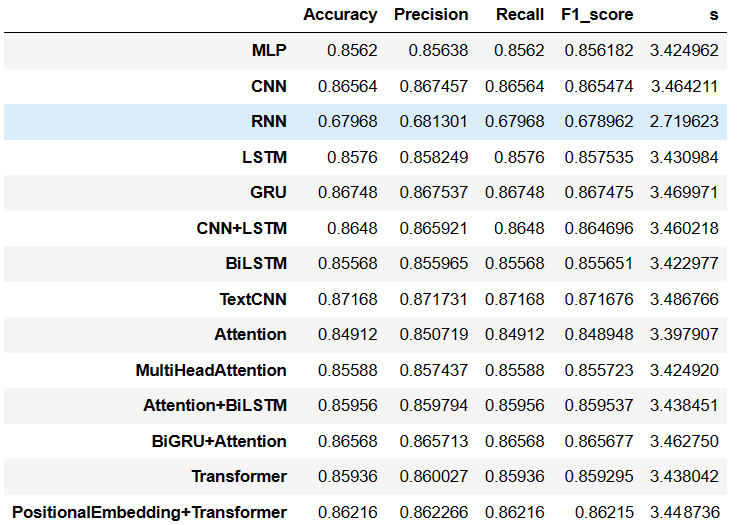The image size is (738, 525).
Task: Click the BiGRU+Attention row label
Action: pyautogui.click(x=219, y=441)
